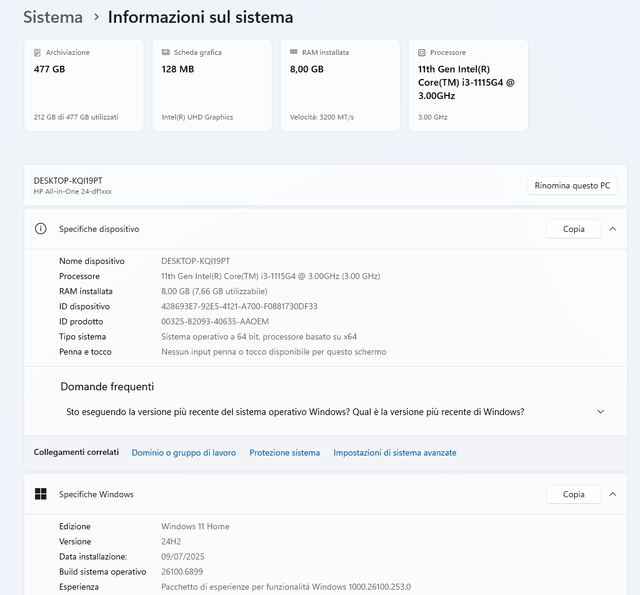
Task: Collapse the Specifiche dispositivo section
Action: [612, 229]
